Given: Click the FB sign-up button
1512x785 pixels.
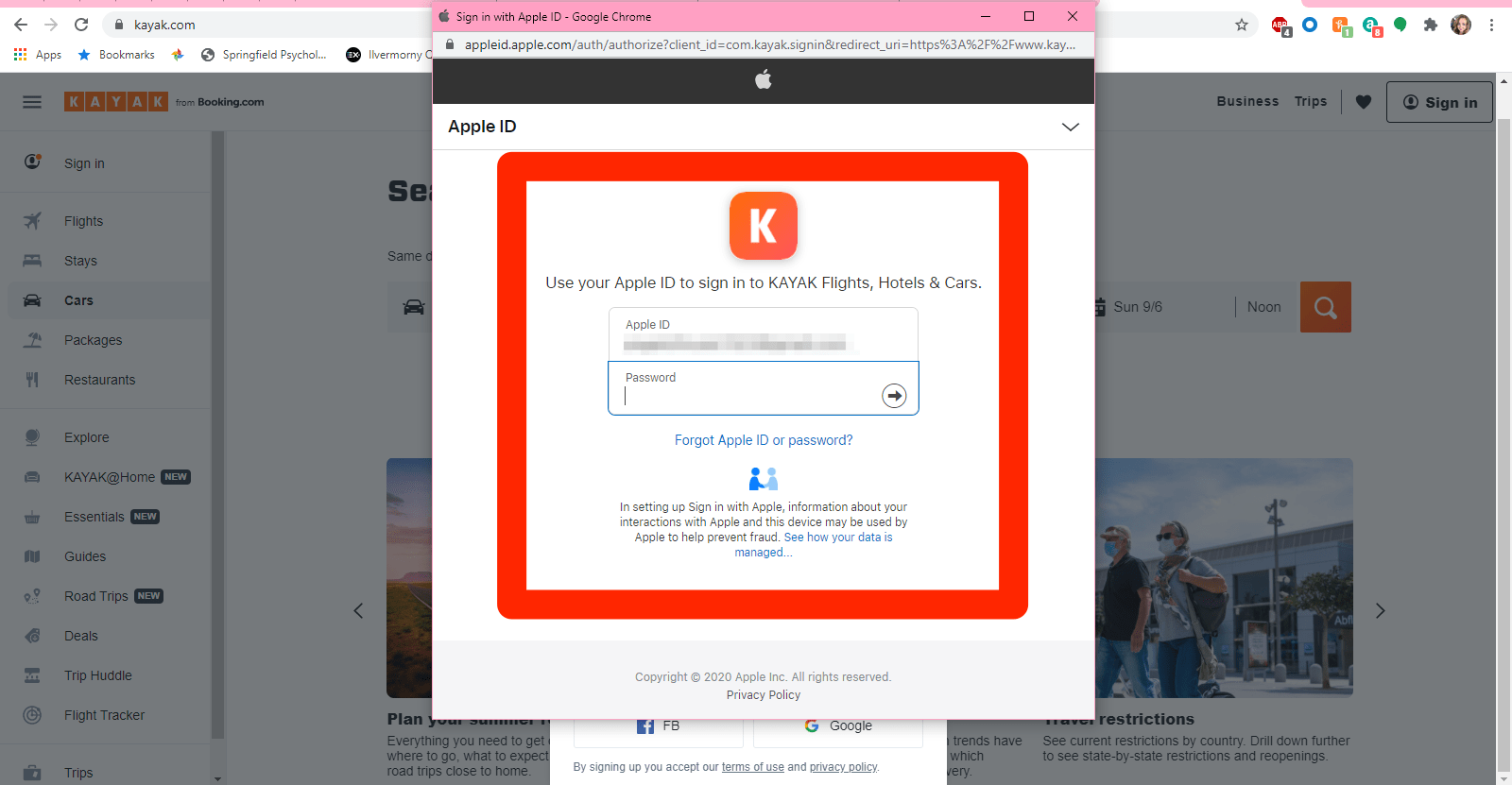Looking at the screenshot, I should 659,726.
